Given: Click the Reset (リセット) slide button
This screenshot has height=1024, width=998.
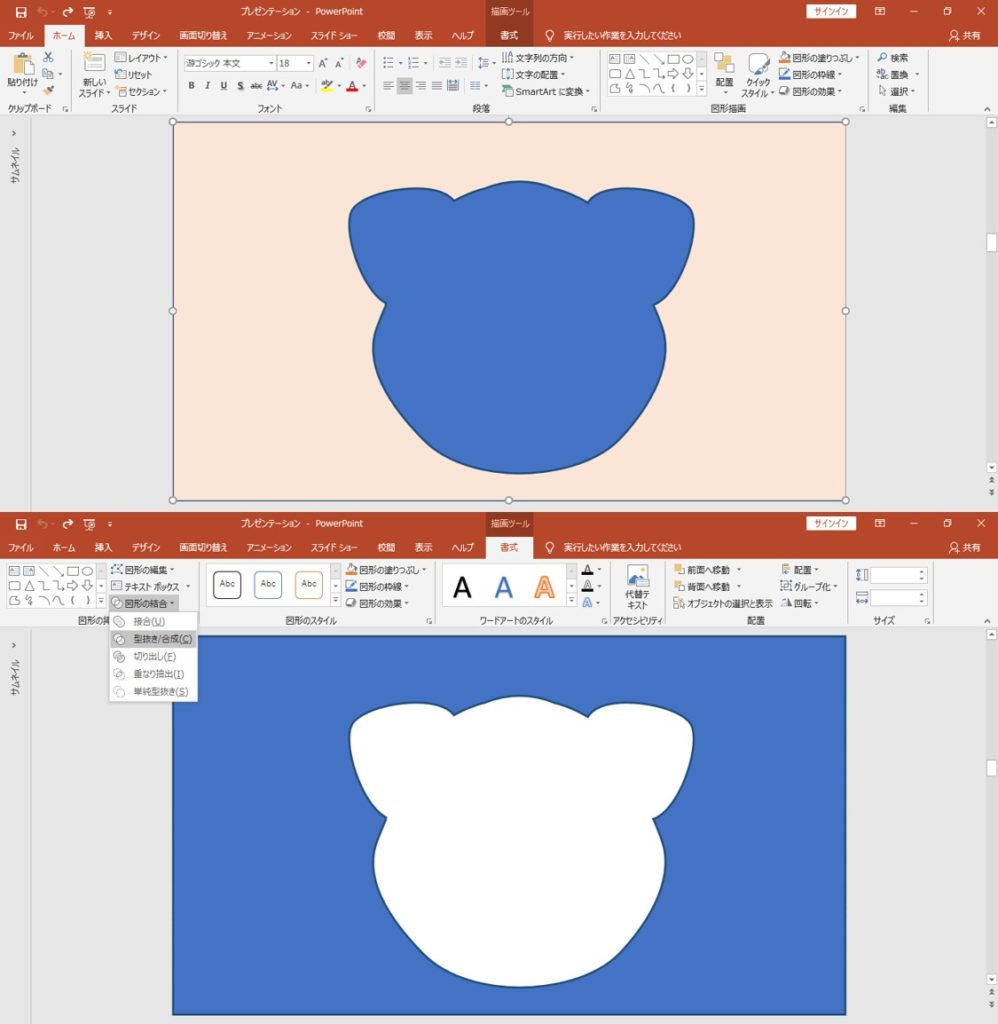Looking at the screenshot, I should coord(134,75).
